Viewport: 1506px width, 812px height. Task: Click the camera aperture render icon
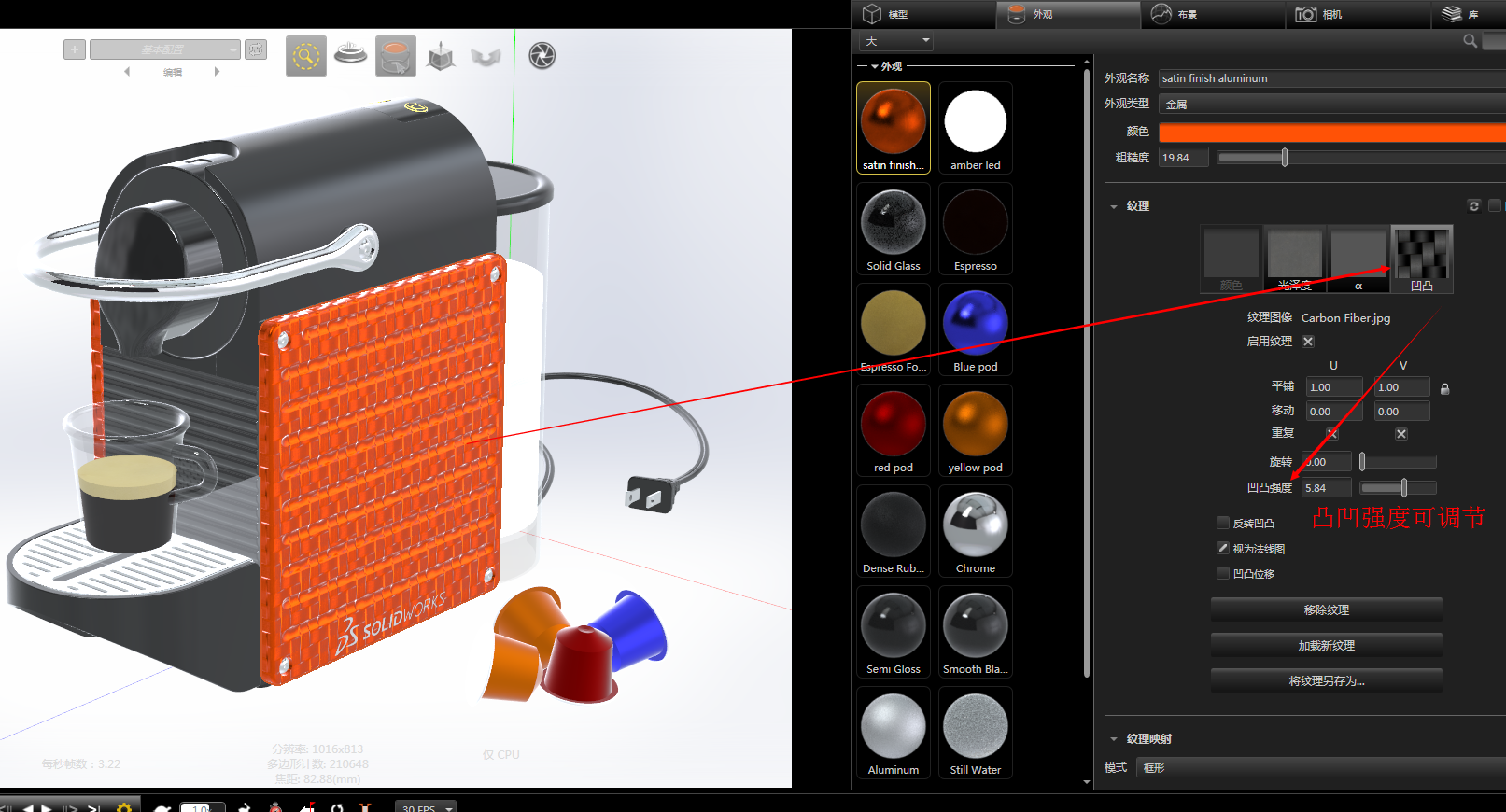click(542, 56)
